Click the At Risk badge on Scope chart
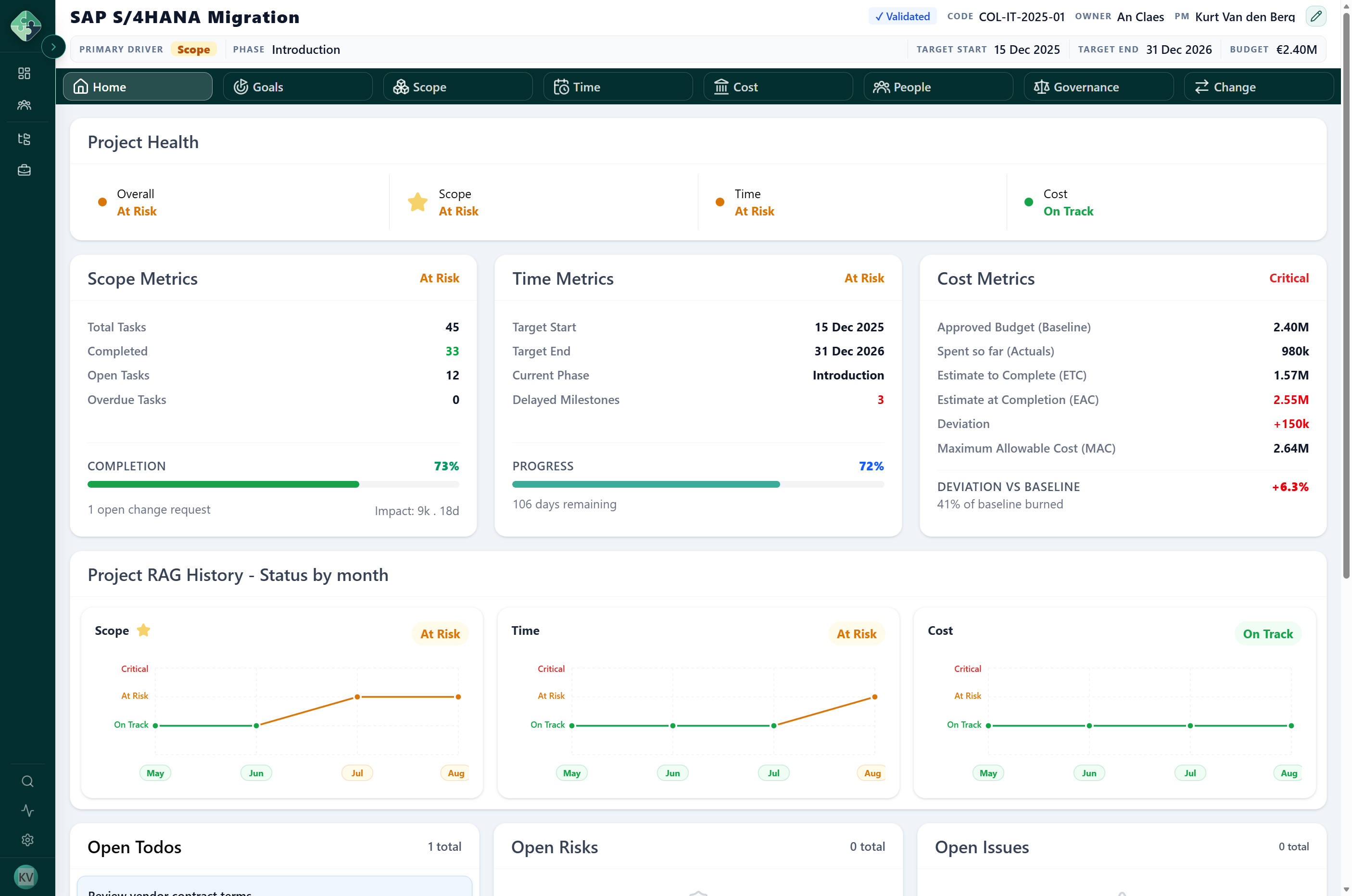This screenshot has width=1352, height=896. tap(440, 634)
